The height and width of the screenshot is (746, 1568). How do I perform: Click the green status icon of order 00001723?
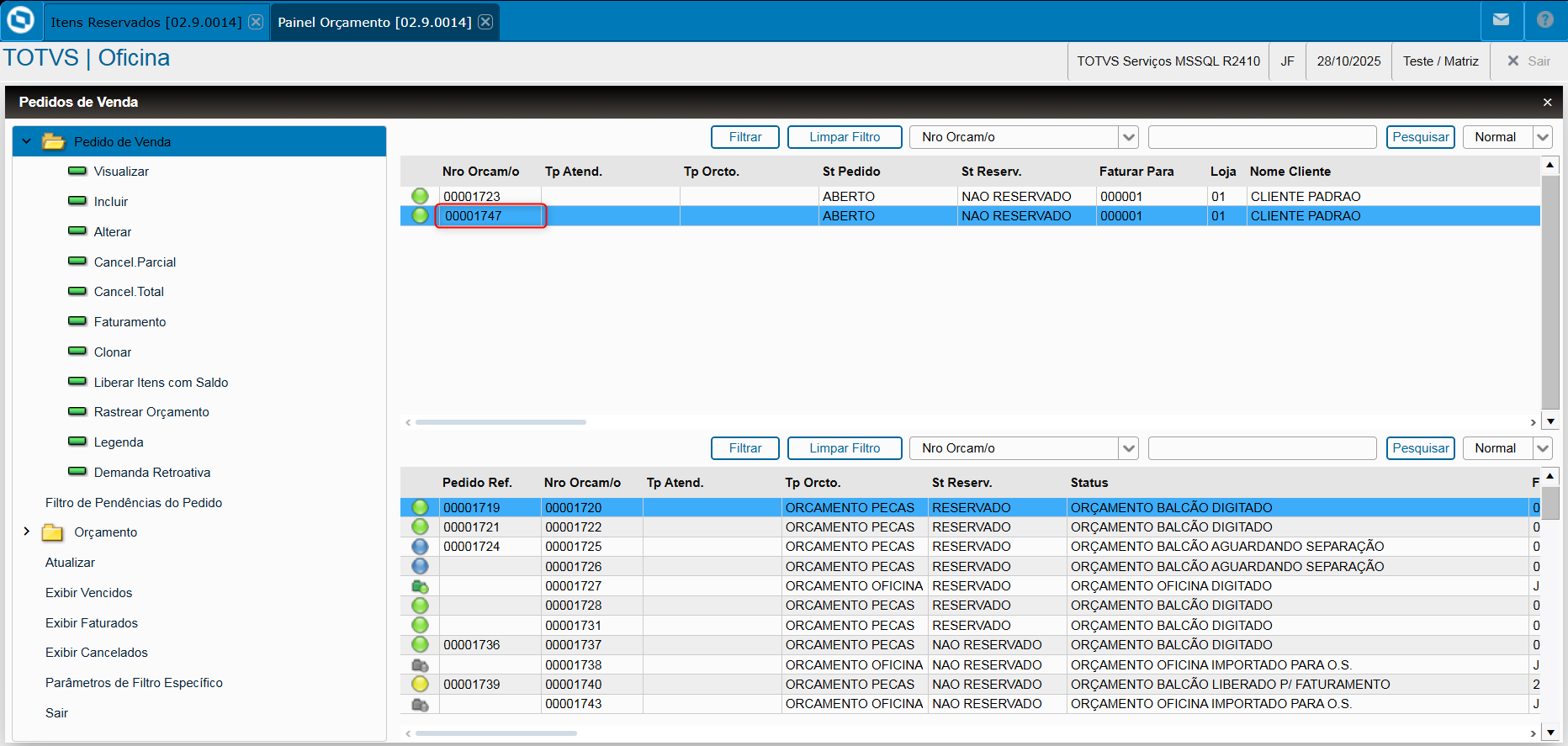pos(420,196)
